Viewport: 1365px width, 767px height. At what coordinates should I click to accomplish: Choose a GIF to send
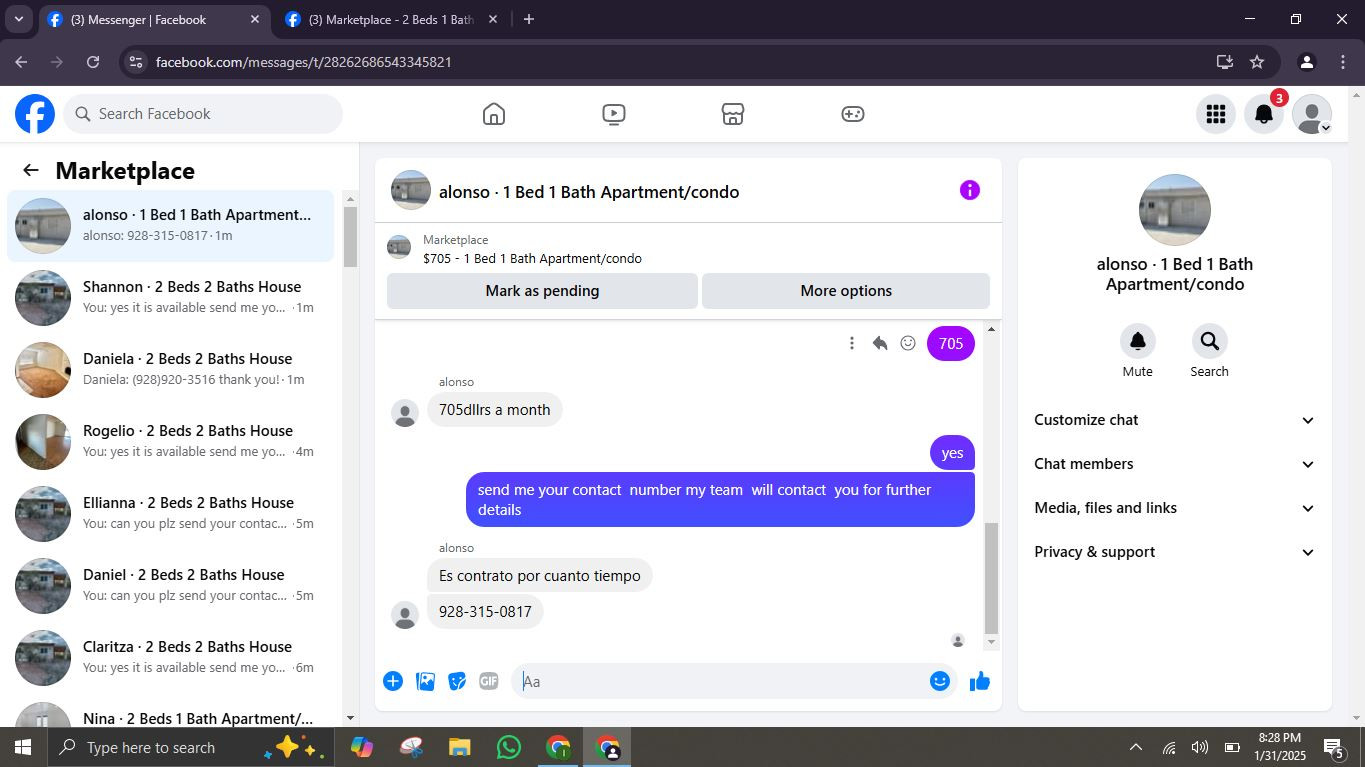point(489,681)
